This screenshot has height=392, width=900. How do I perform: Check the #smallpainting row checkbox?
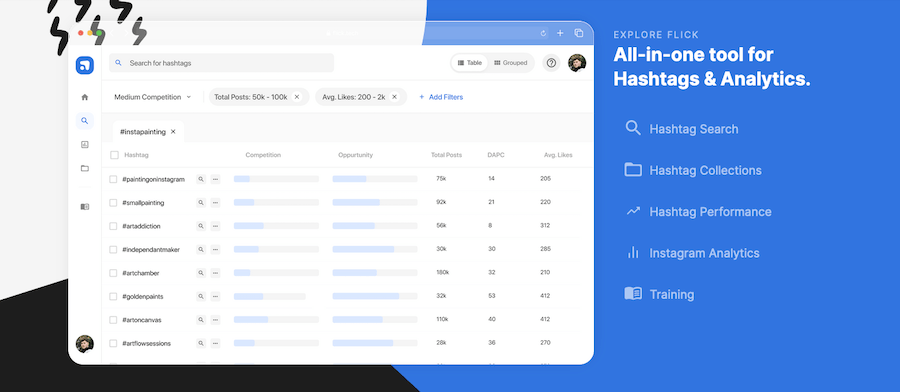(113, 203)
